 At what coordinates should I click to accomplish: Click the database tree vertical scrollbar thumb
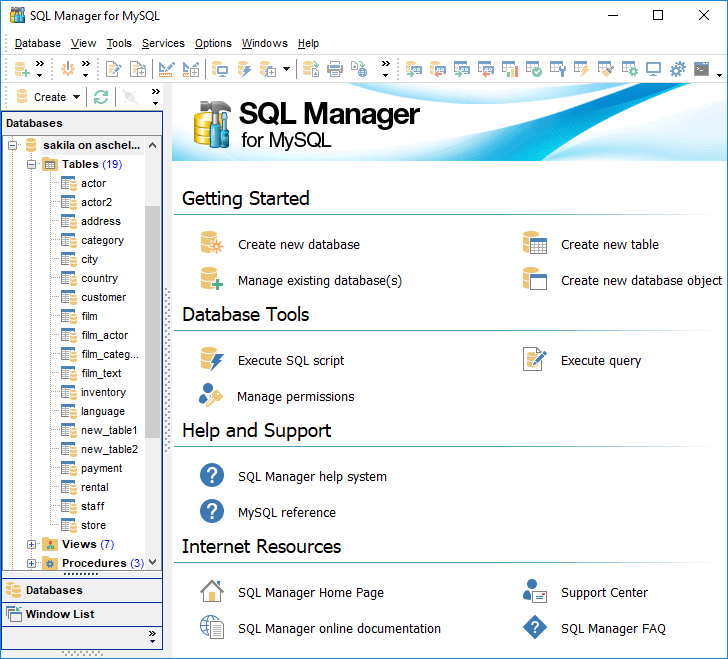152,321
